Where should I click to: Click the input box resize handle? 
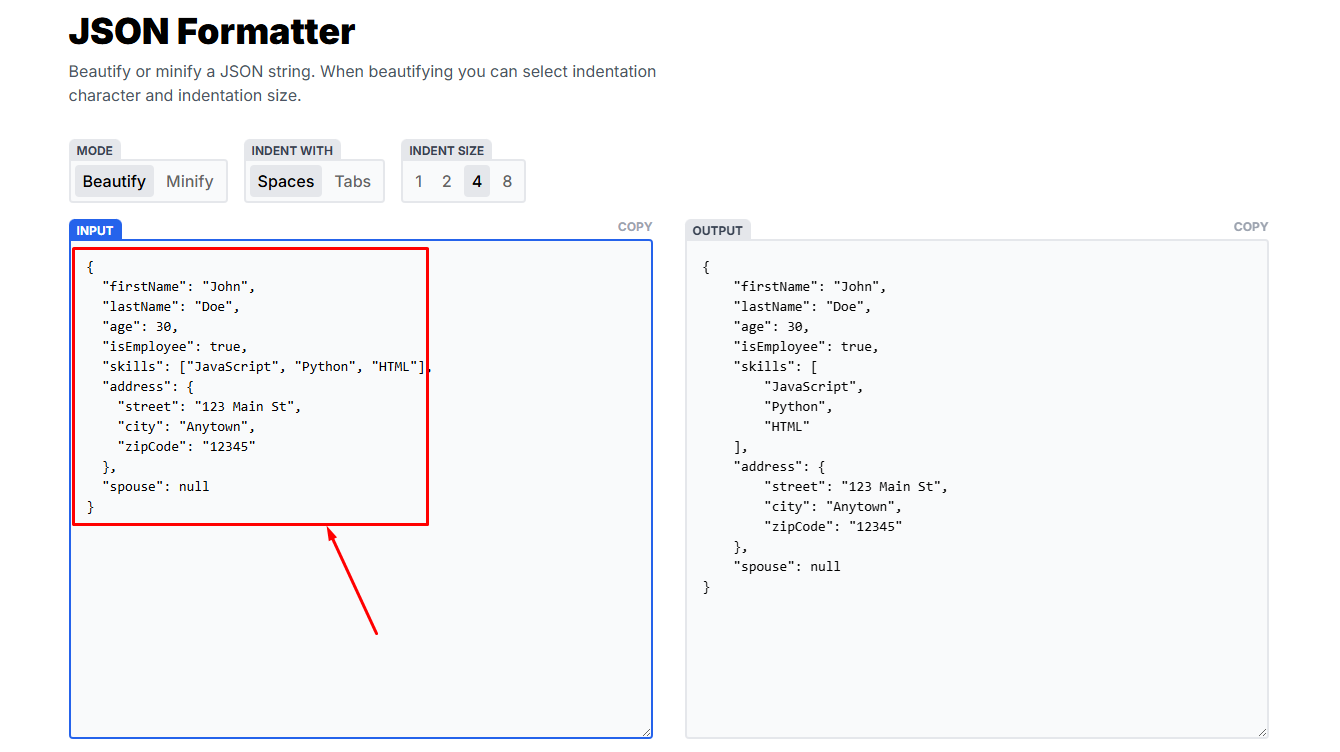tap(646, 731)
